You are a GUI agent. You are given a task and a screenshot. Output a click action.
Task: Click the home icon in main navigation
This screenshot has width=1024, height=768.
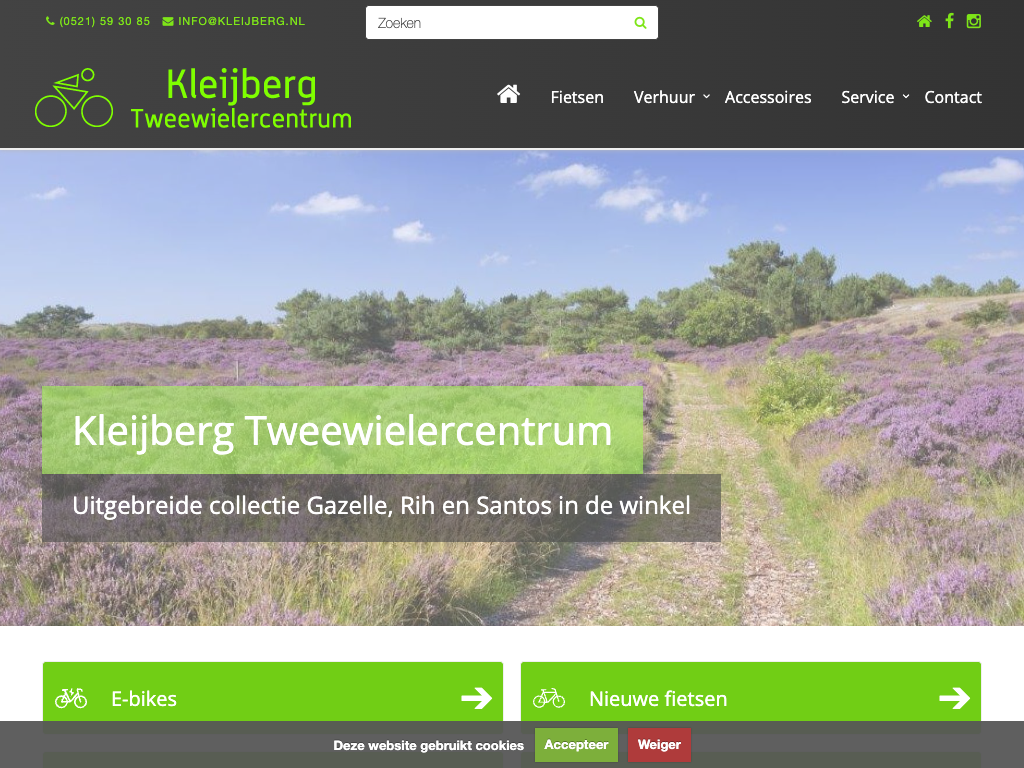[x=508, y=95]
